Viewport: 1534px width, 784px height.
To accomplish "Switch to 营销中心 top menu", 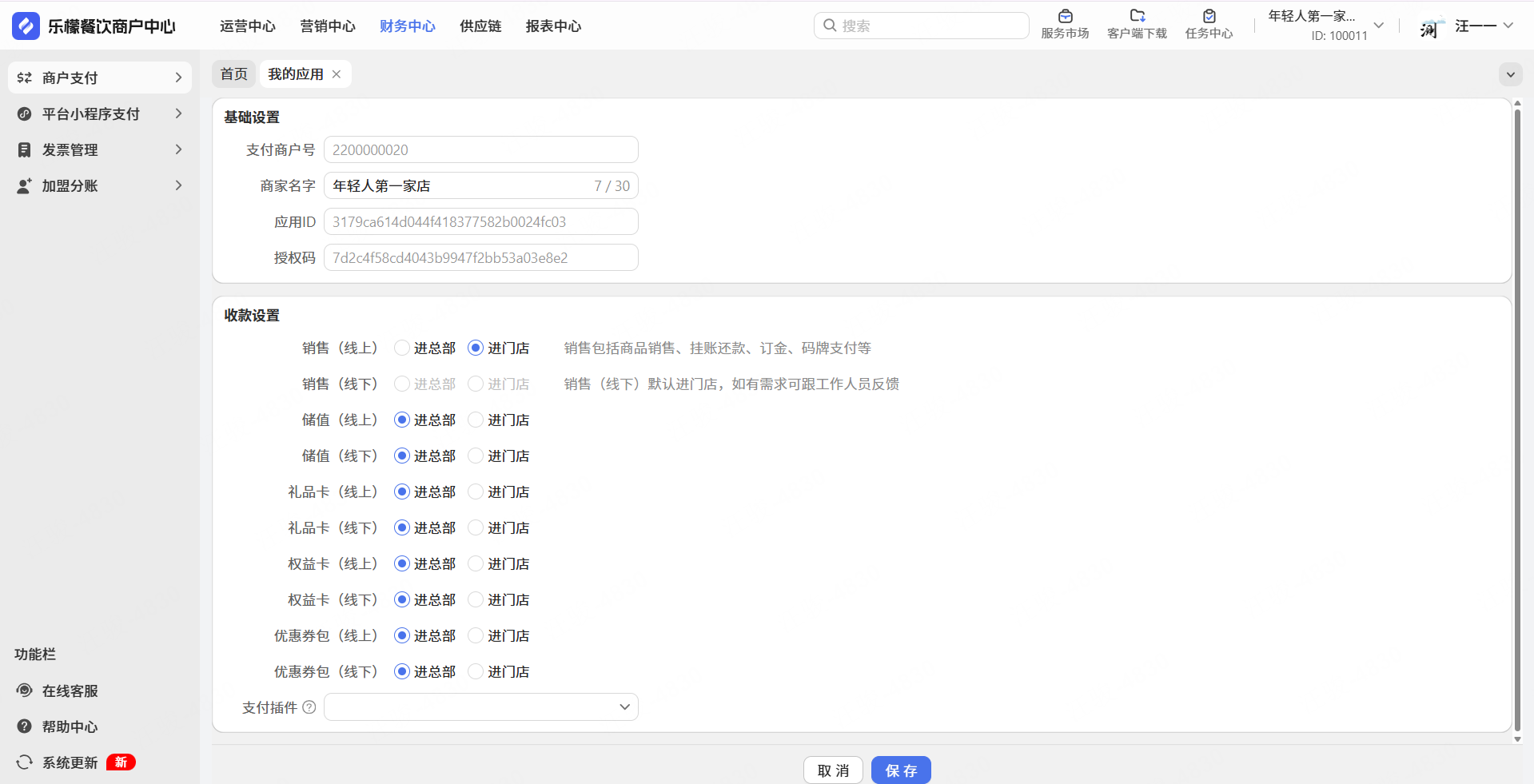I will (x=327, y=26).
